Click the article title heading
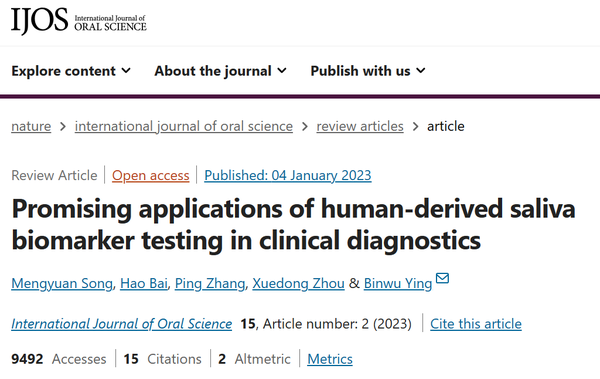The height and width of the screenshot is (379, 600). (293, 225)
